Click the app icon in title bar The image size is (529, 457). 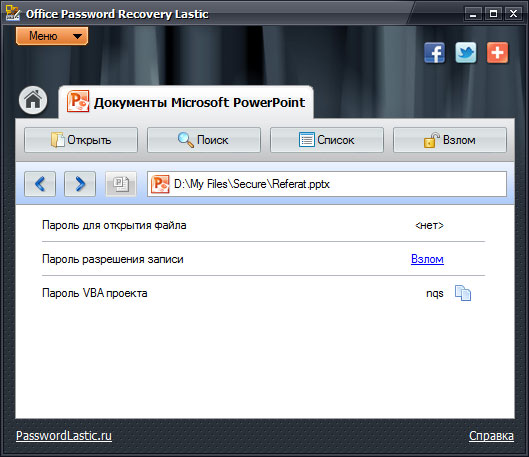click(x=13, y=13)
